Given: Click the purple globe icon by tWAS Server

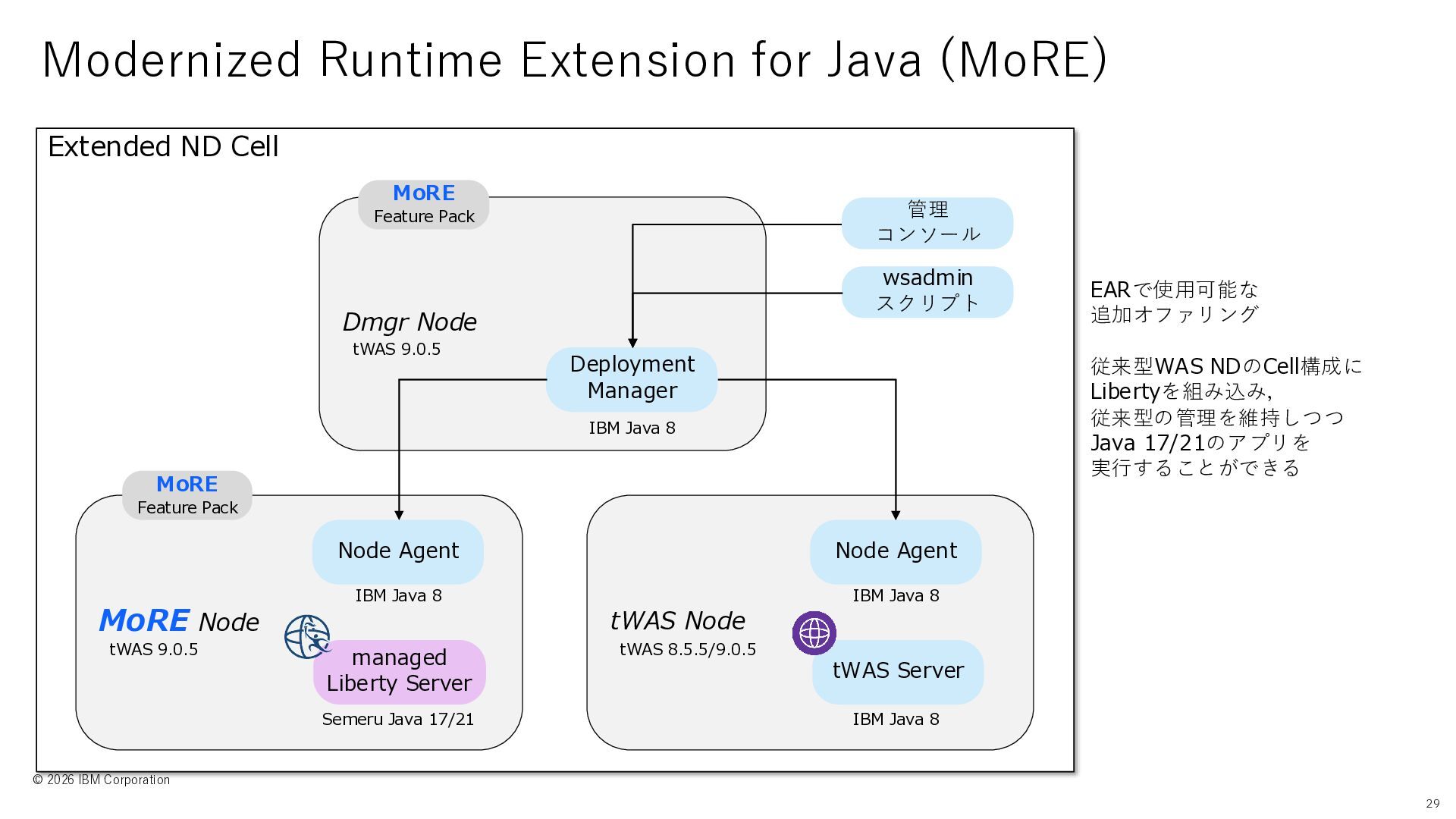Looking at the screenshot, I should pyautogui.click(x=814, y=633).
